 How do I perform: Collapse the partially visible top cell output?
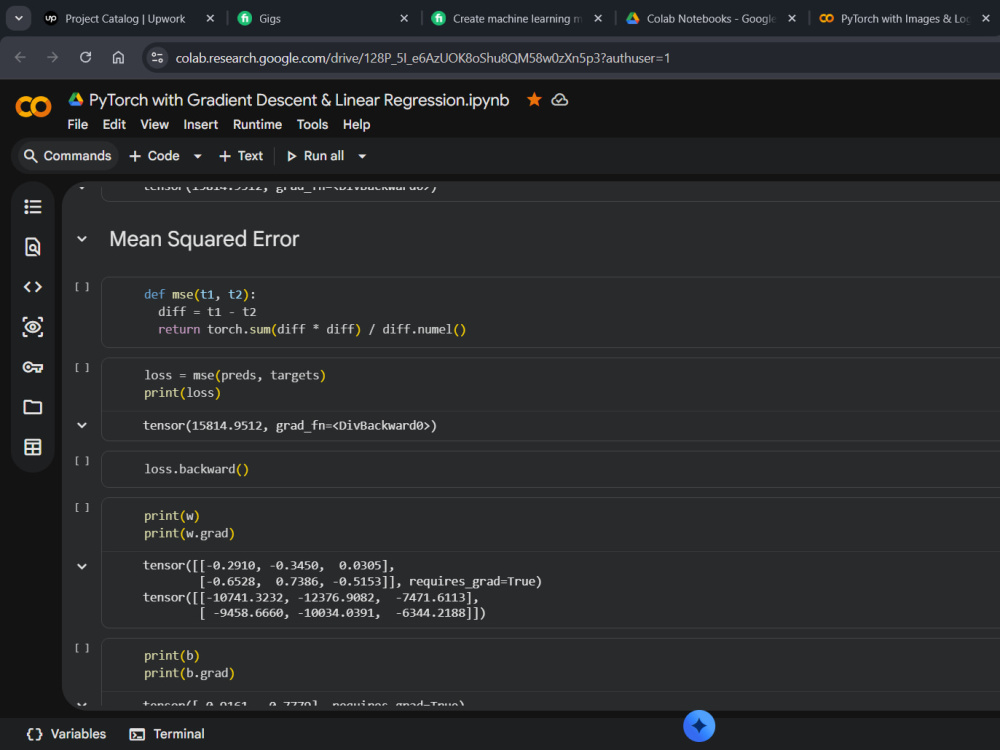tap(82, 188)
